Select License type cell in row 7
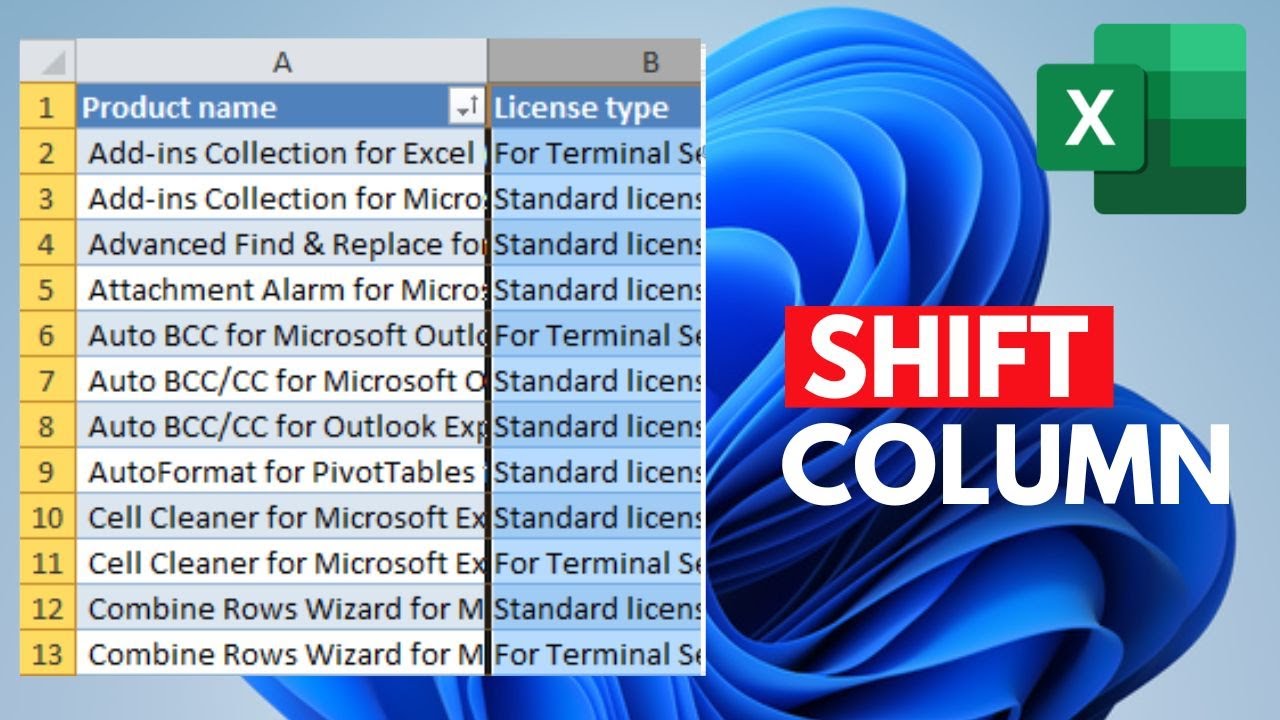 click(x=597, y=381)
